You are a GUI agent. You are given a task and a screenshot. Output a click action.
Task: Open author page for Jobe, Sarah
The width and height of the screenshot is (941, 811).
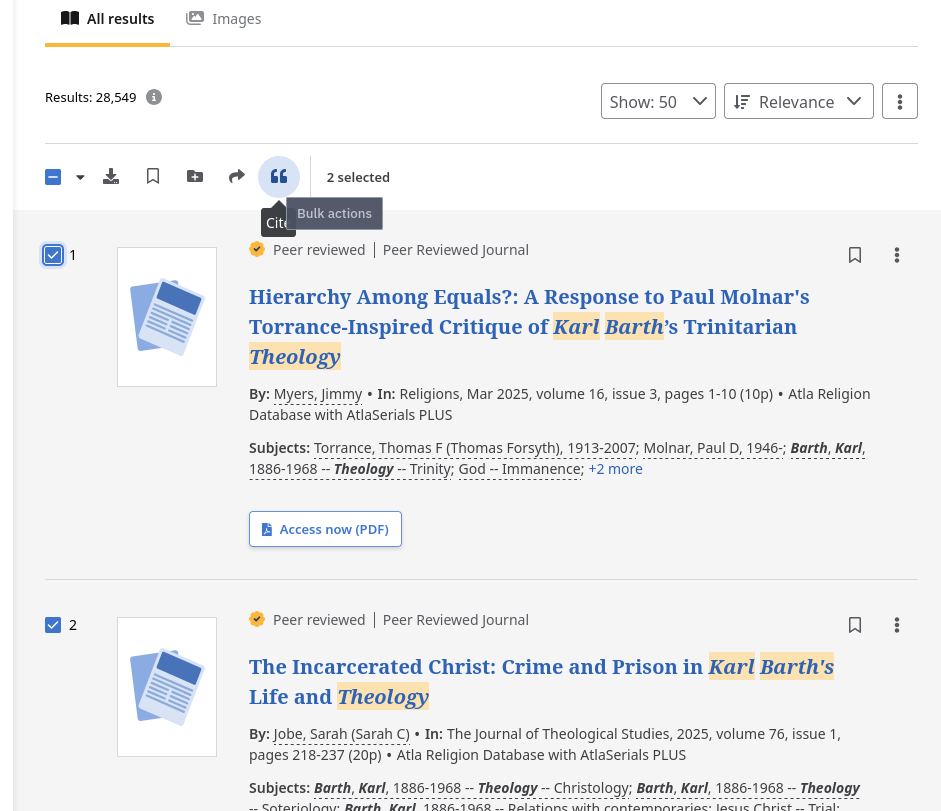tap(340, 733)
